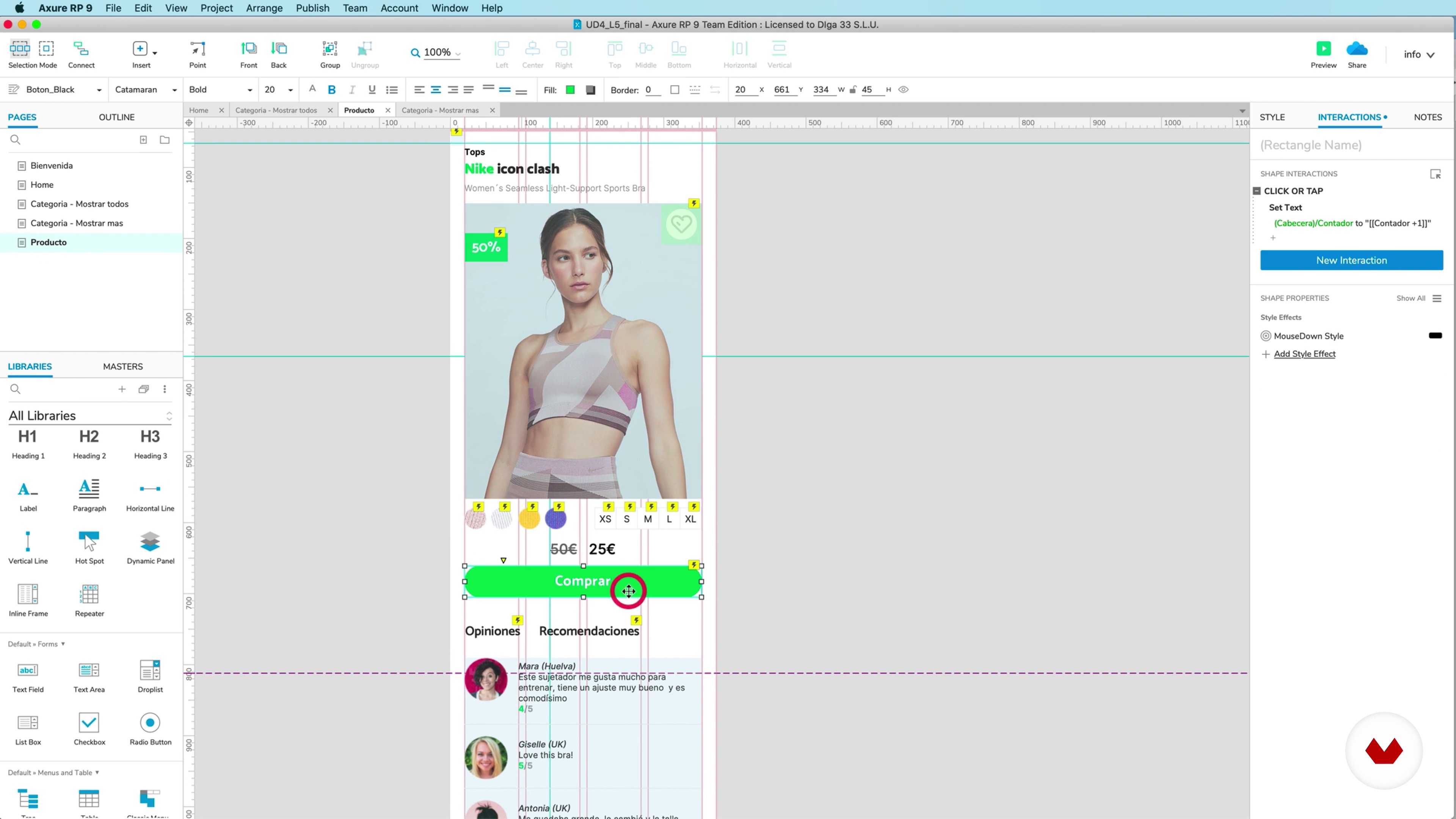Add a library with plus icon
1456x819 pixels.
[x=121, y=389]
